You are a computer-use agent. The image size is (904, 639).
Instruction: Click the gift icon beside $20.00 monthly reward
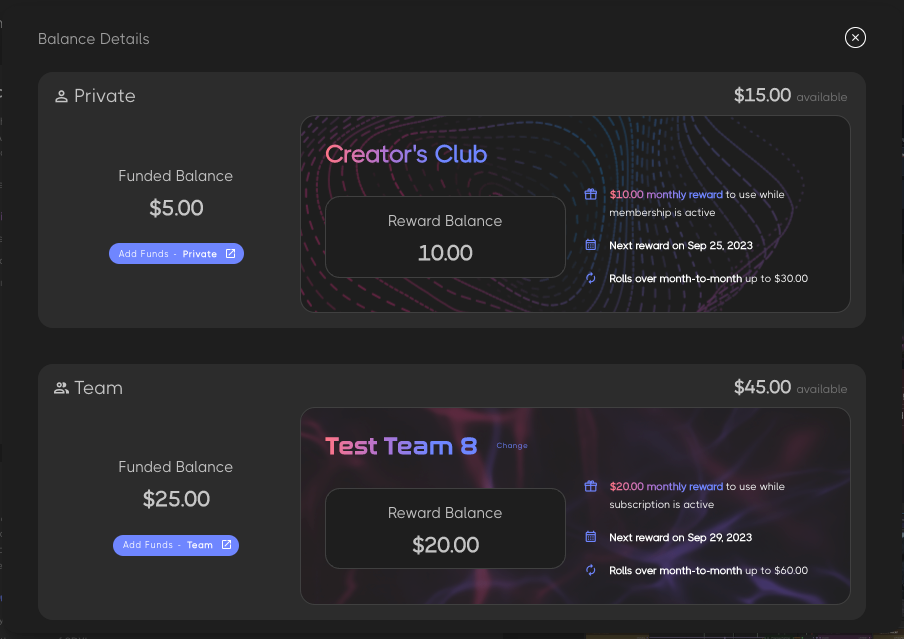tap(590, 486)
